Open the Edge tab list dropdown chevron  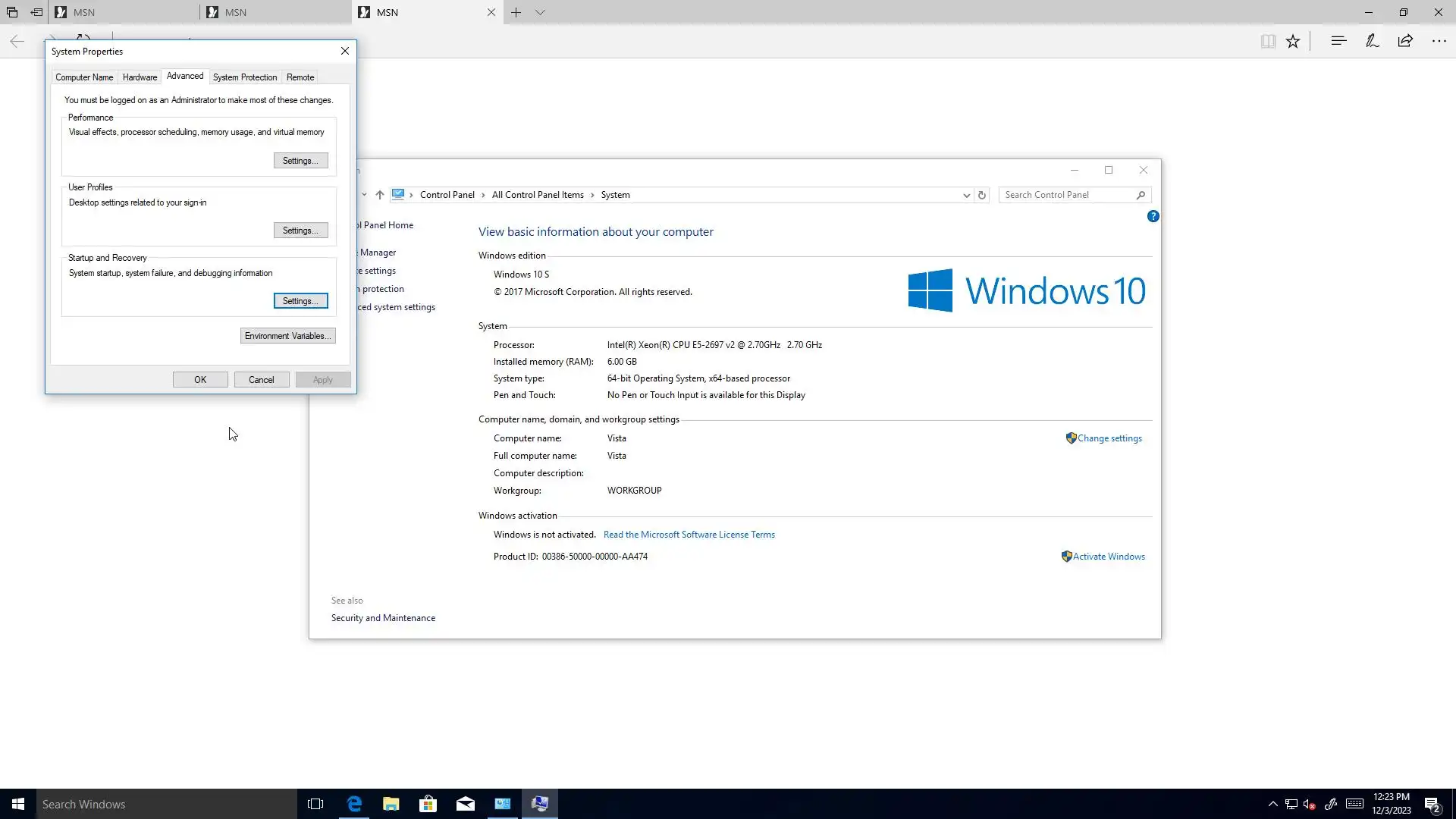540,12
